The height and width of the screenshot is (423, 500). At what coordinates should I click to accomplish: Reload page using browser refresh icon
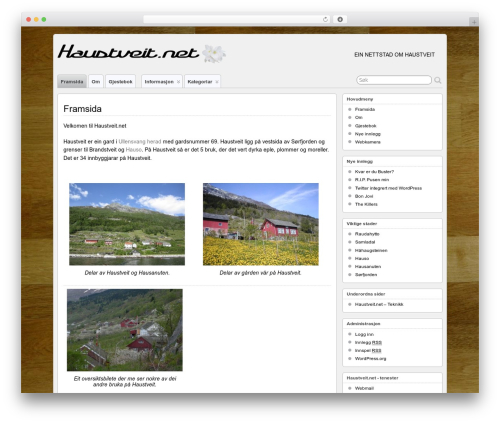pos(325,19)
